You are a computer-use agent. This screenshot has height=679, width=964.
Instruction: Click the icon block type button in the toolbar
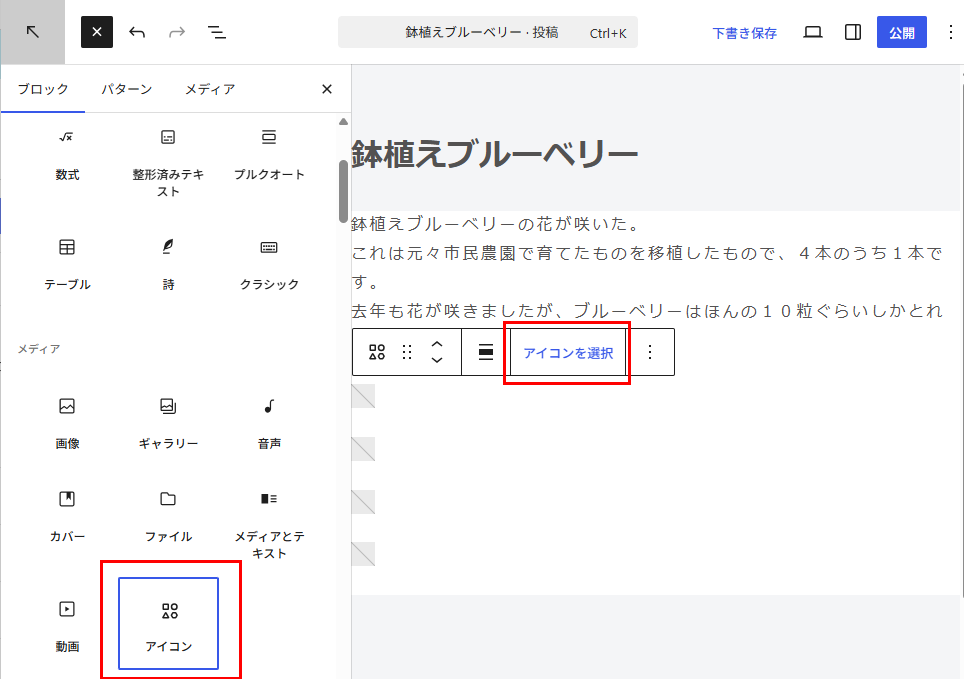376,352
